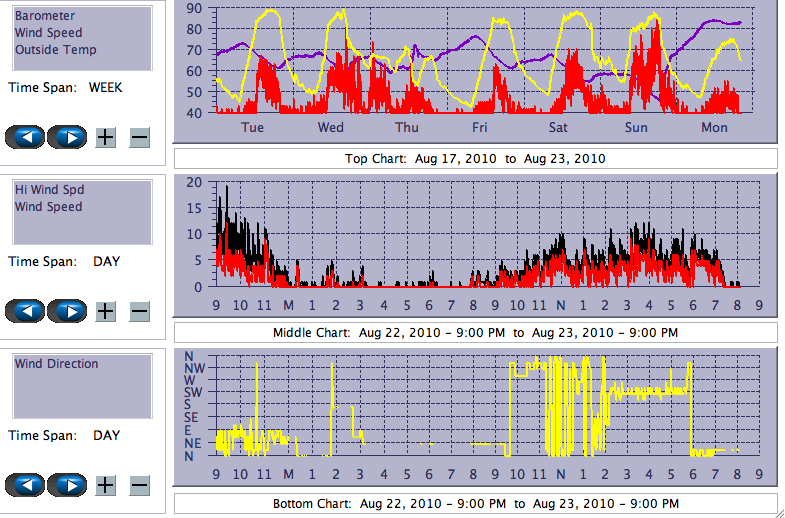The width and height of the screenshot is (785, 518).
Task: Decrease middle chart time span with minus
Action: point(139,311)
